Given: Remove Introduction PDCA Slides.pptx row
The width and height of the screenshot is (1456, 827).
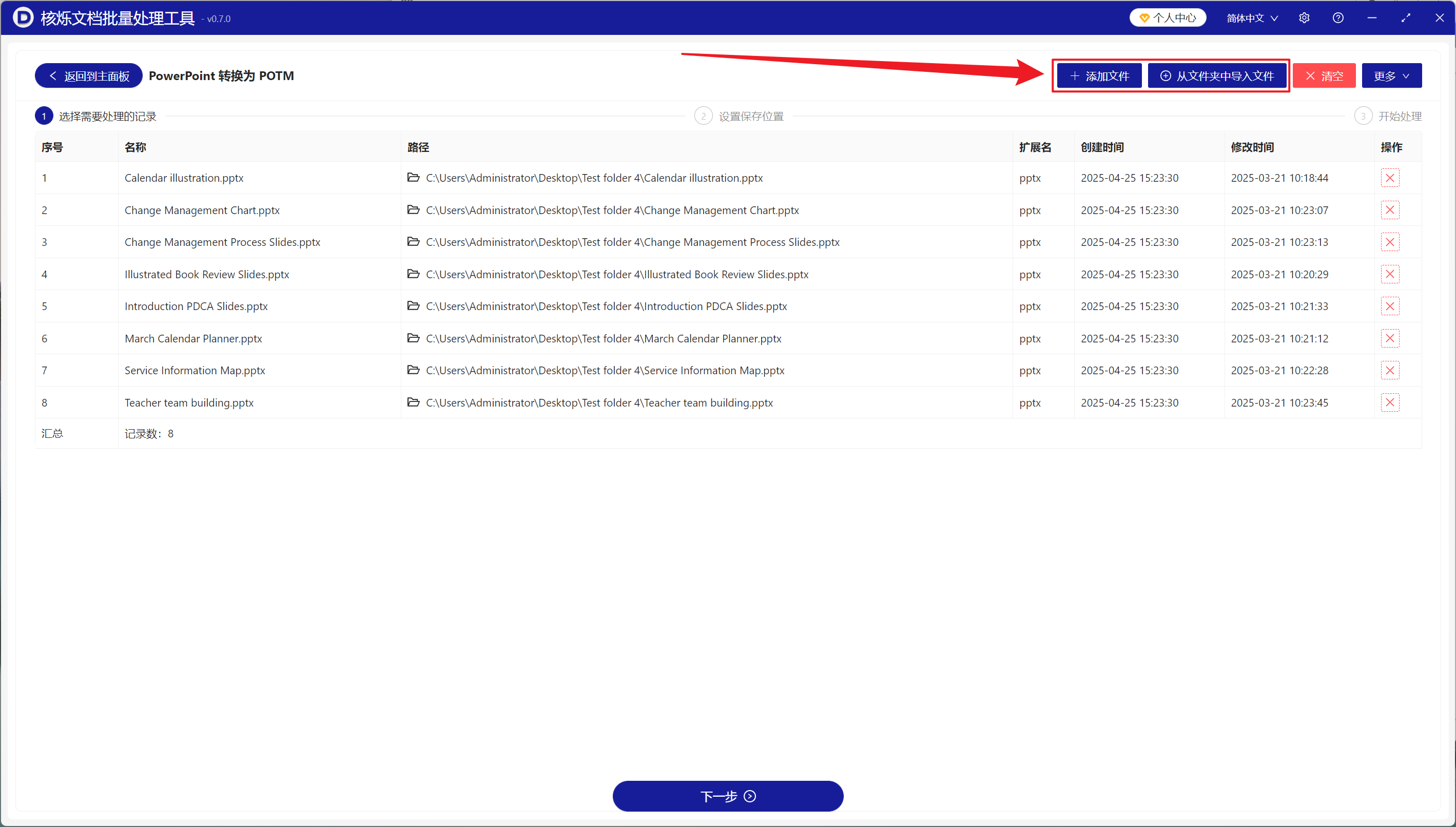Looking at the screenshot, I should 1390,306.
